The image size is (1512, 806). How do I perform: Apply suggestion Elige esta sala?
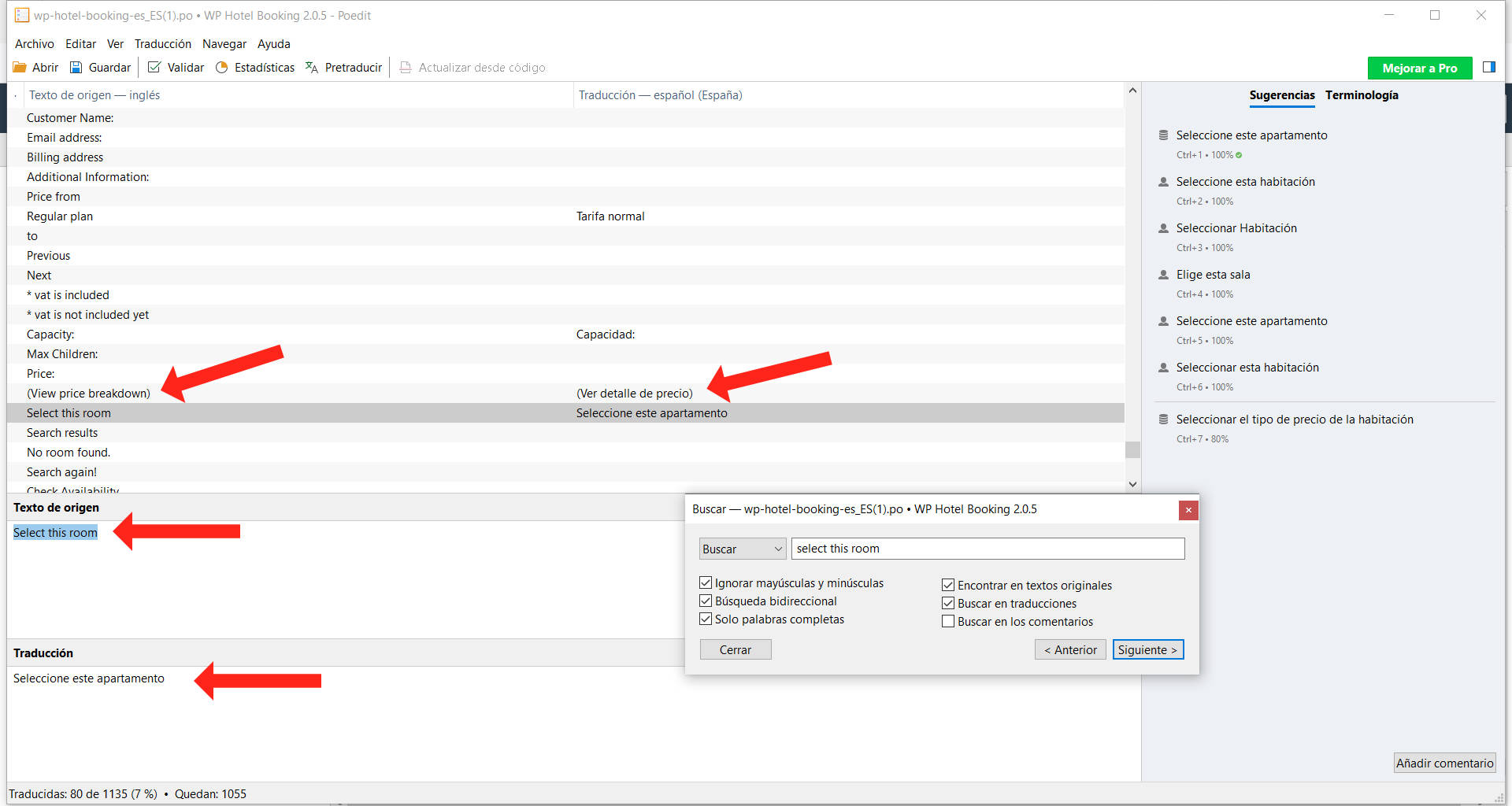coord(1213,275)
